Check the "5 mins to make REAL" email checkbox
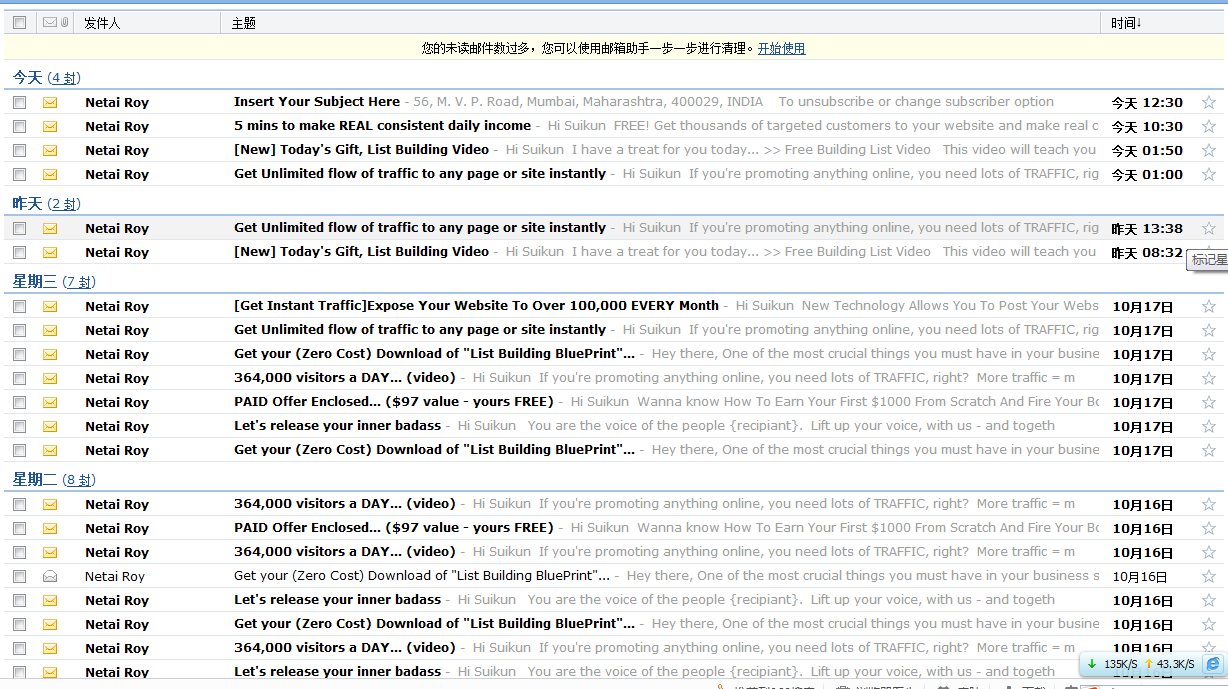 tap(20, 126)
